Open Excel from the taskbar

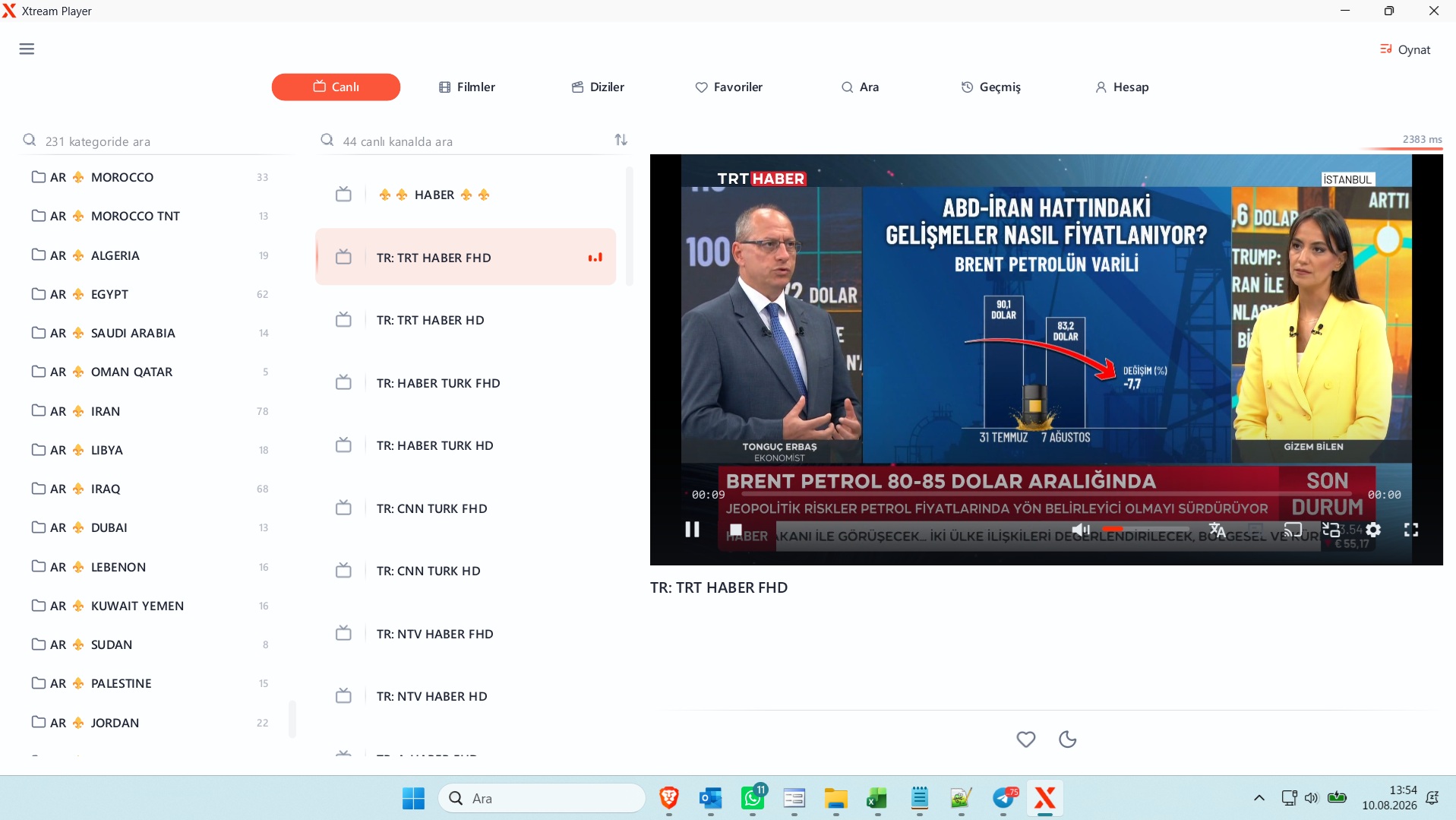pyautogui.click(x=877, y=798)
